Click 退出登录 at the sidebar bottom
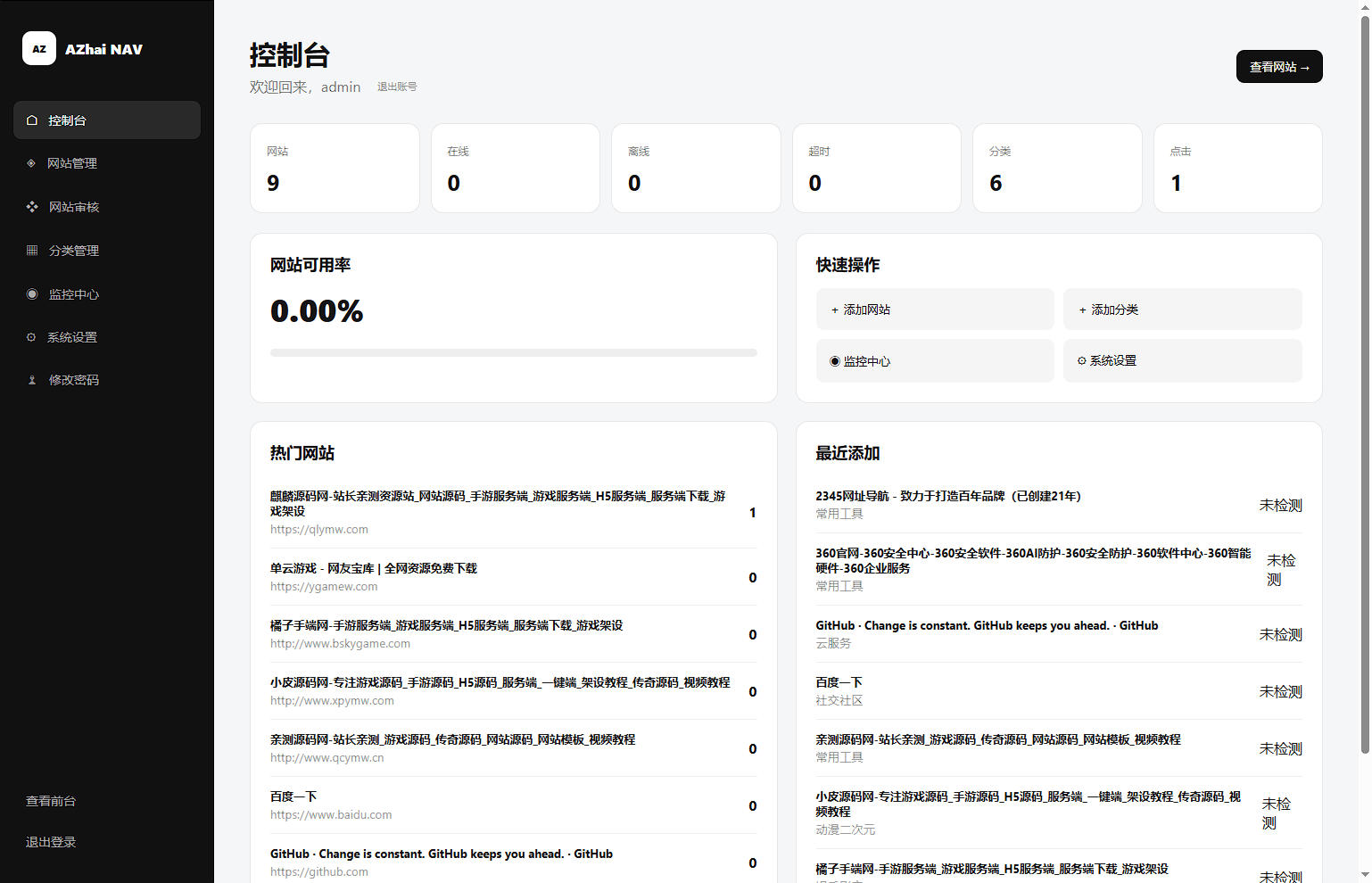 [51, 842]
